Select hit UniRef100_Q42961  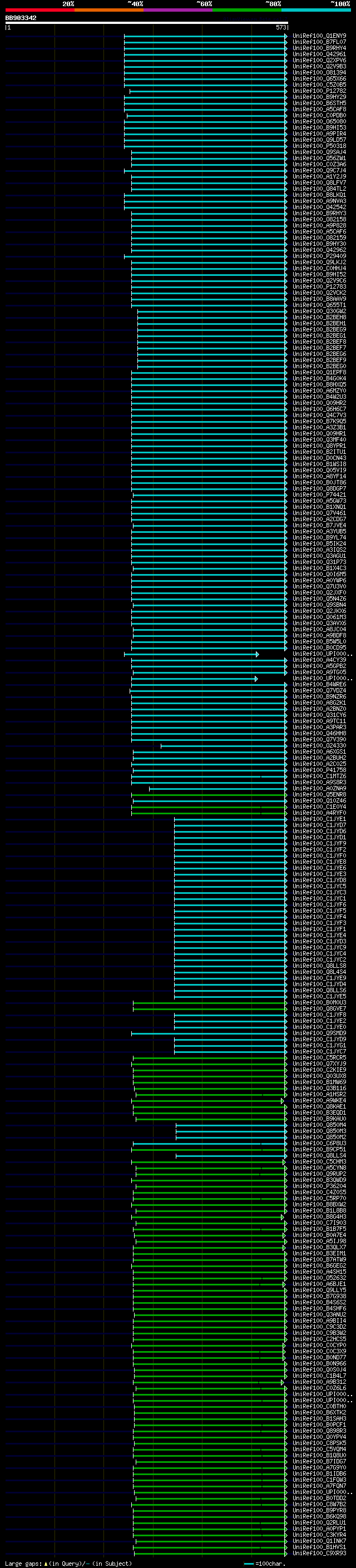tap(319, 54)
